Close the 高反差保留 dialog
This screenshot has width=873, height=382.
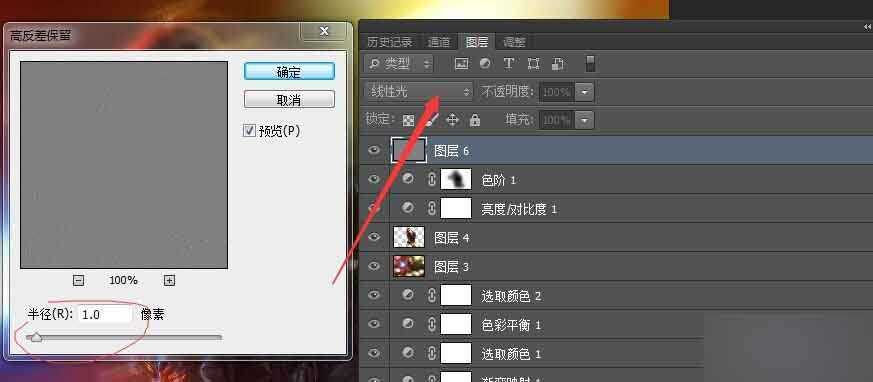click(x=324, y=32)
